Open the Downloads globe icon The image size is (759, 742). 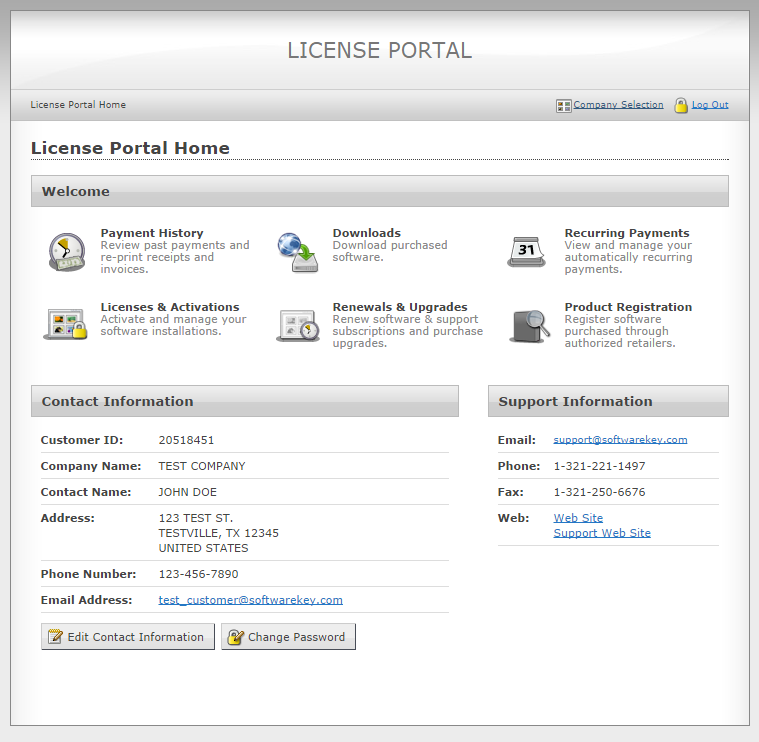tap(297, 252)
